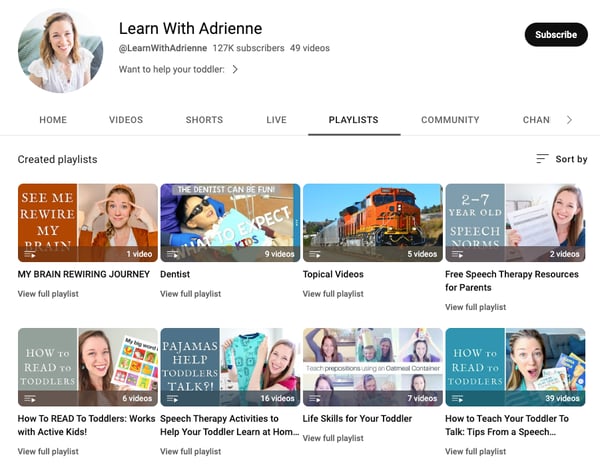Image resolution: width=600 pixels, height=469 pixels.
Task: Click the 127K subscribers count
Action: [x=248, y=48]
